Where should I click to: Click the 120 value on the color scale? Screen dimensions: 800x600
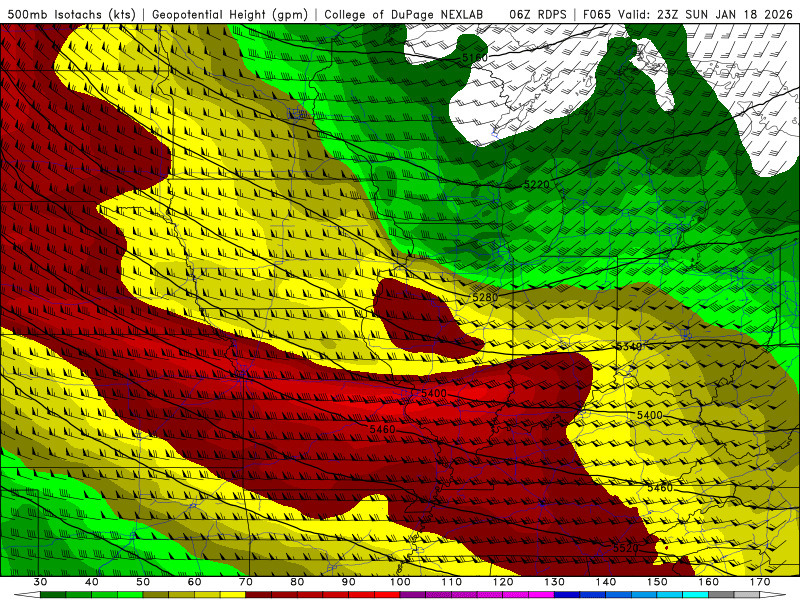pos(503,582)
